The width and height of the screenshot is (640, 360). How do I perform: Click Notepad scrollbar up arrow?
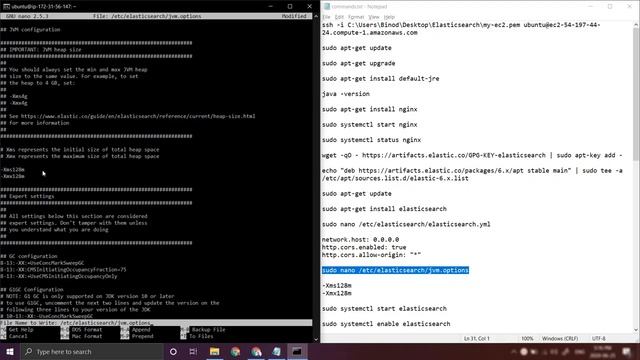[x=636, y=24]
